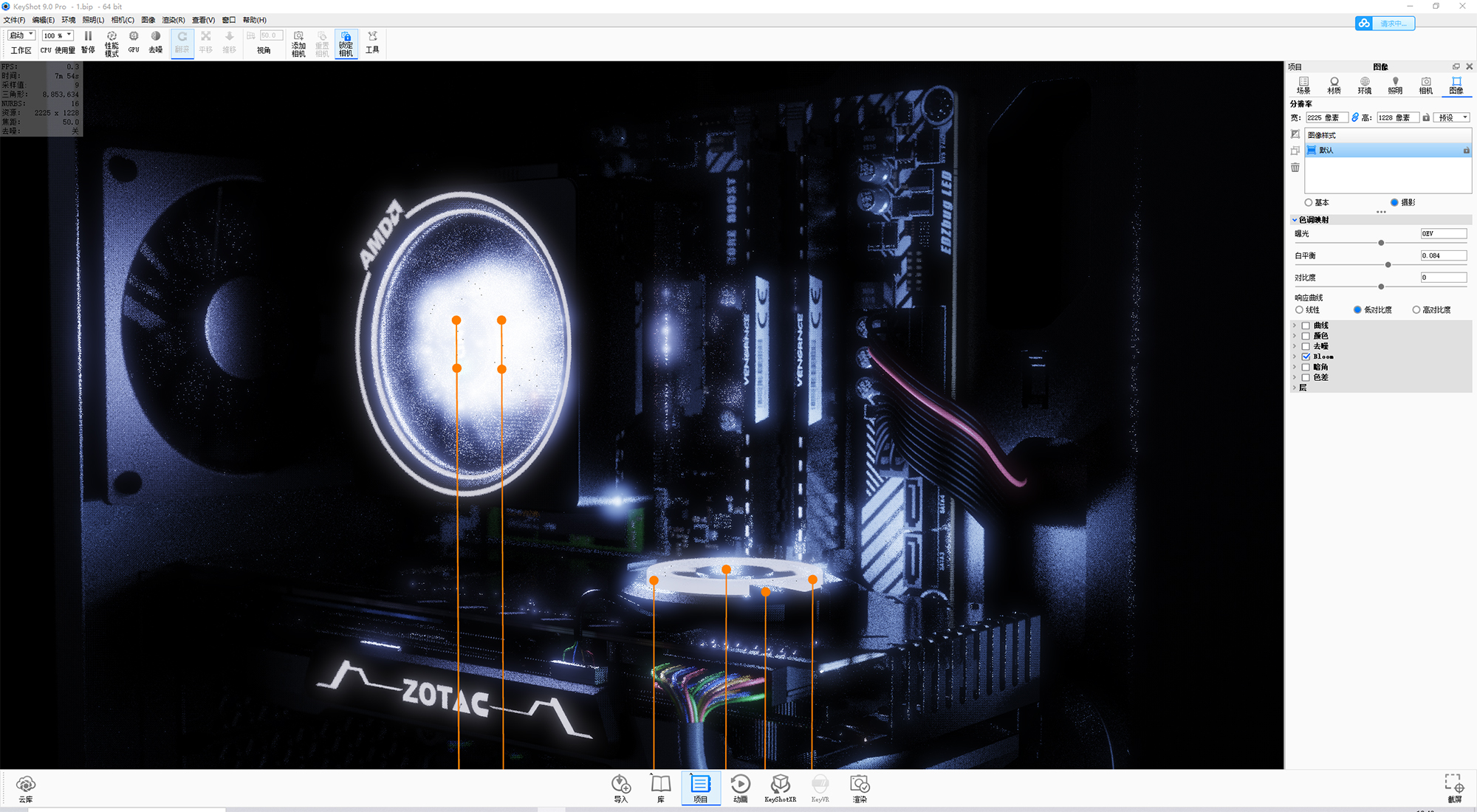Click the 去噪 (Denoise) toolbar icon
Viewport: 1477px width, 812px height.
pyautogui.click(x=155, y=42)
